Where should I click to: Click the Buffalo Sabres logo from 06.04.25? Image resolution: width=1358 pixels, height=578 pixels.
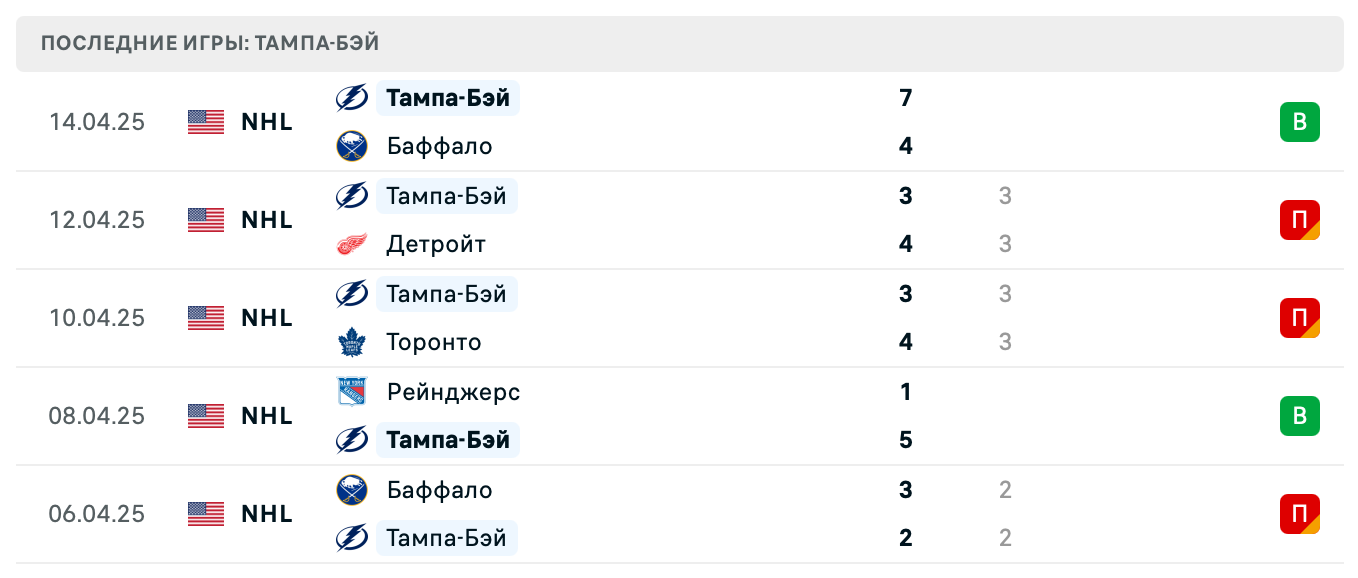(x=352, y=489)
